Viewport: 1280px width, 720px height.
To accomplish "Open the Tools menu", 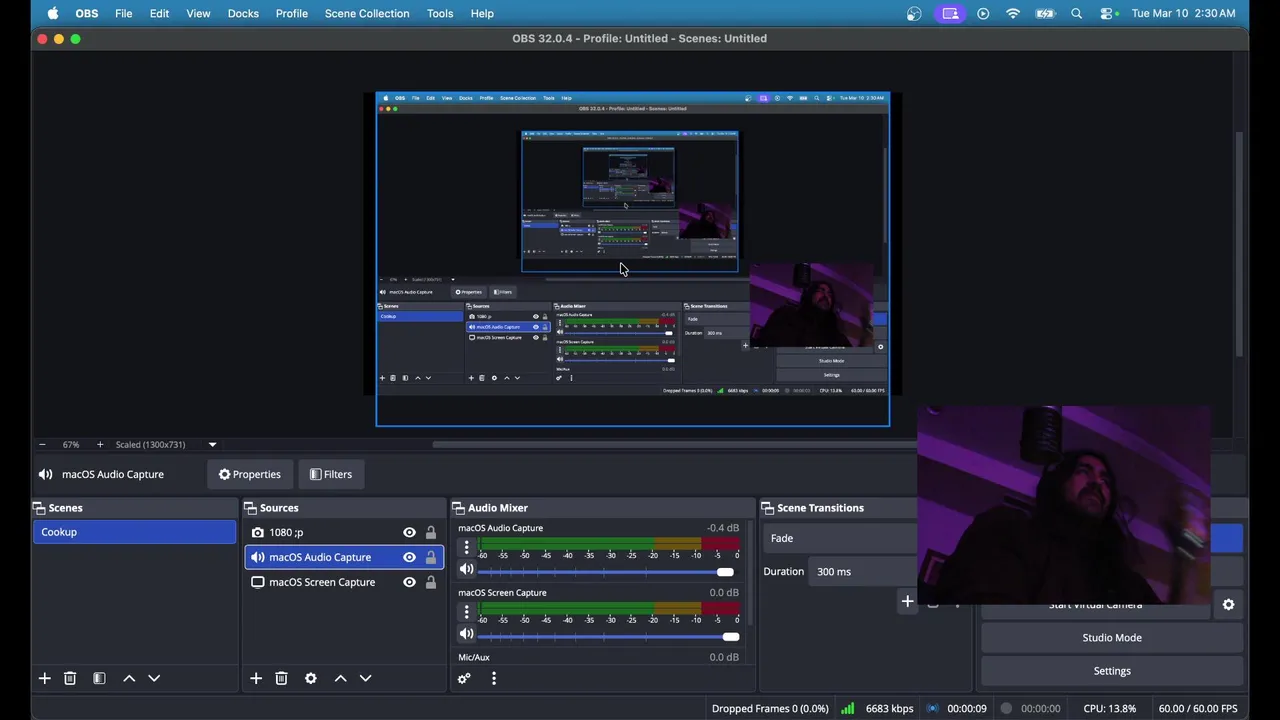I will tap(440, 14).
